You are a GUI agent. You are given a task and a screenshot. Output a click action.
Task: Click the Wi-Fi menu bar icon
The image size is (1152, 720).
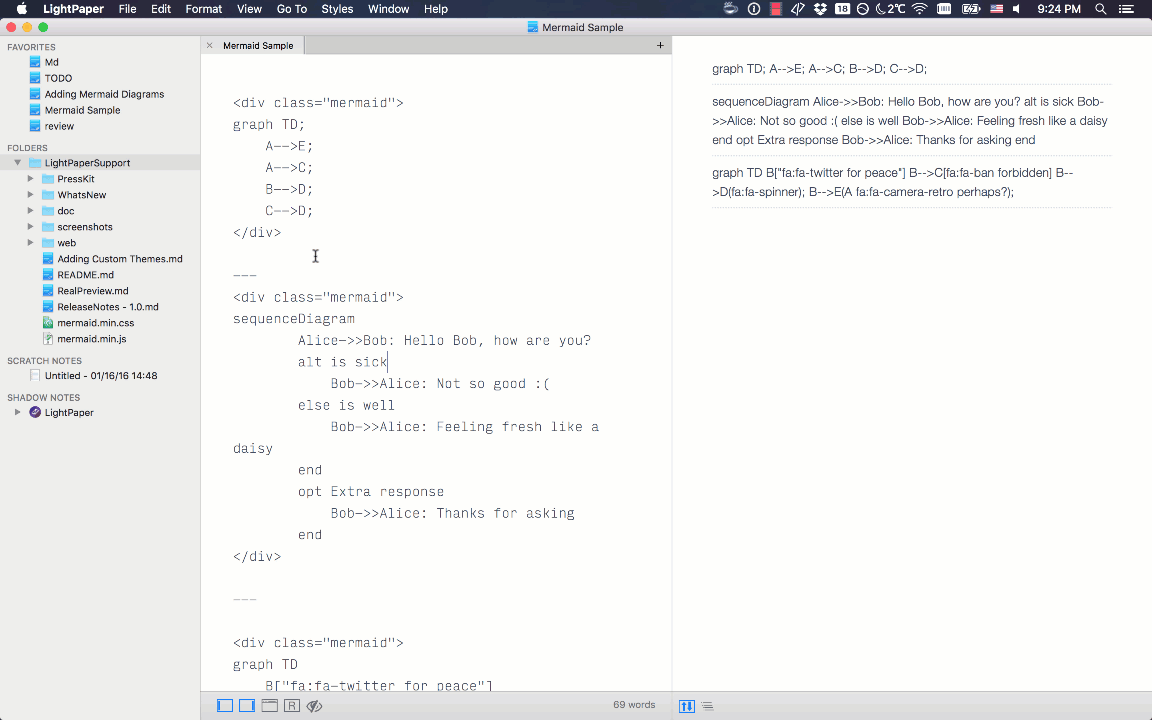click(919, 9)
